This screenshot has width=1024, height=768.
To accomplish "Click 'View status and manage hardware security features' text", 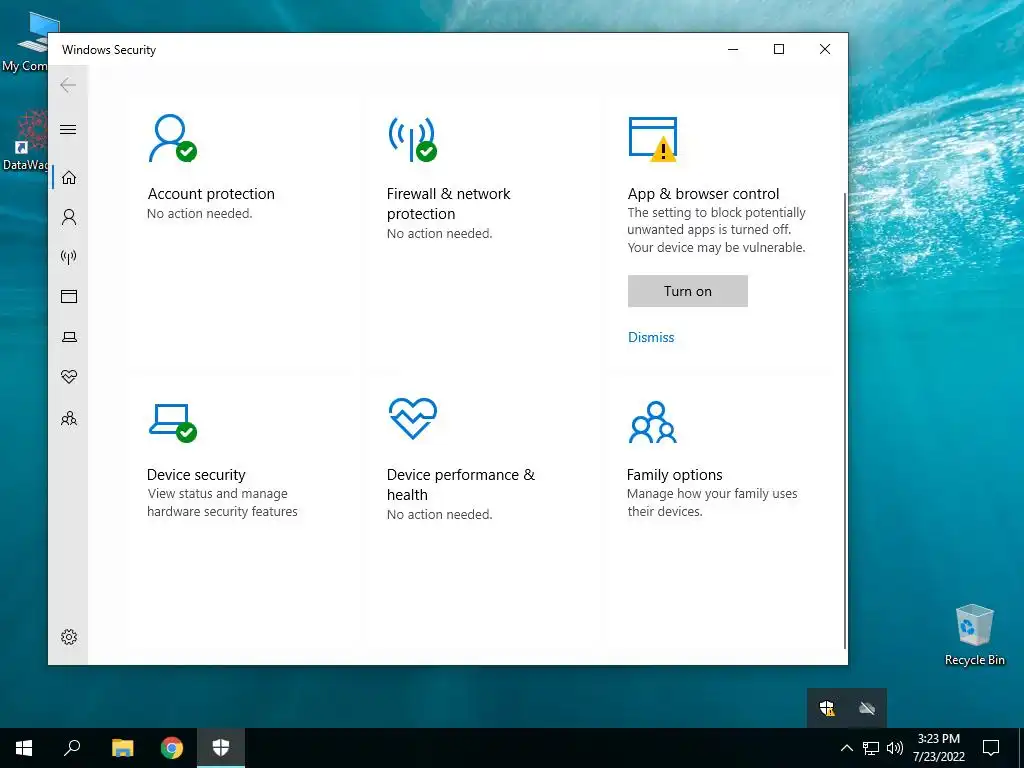I will 222,502.
